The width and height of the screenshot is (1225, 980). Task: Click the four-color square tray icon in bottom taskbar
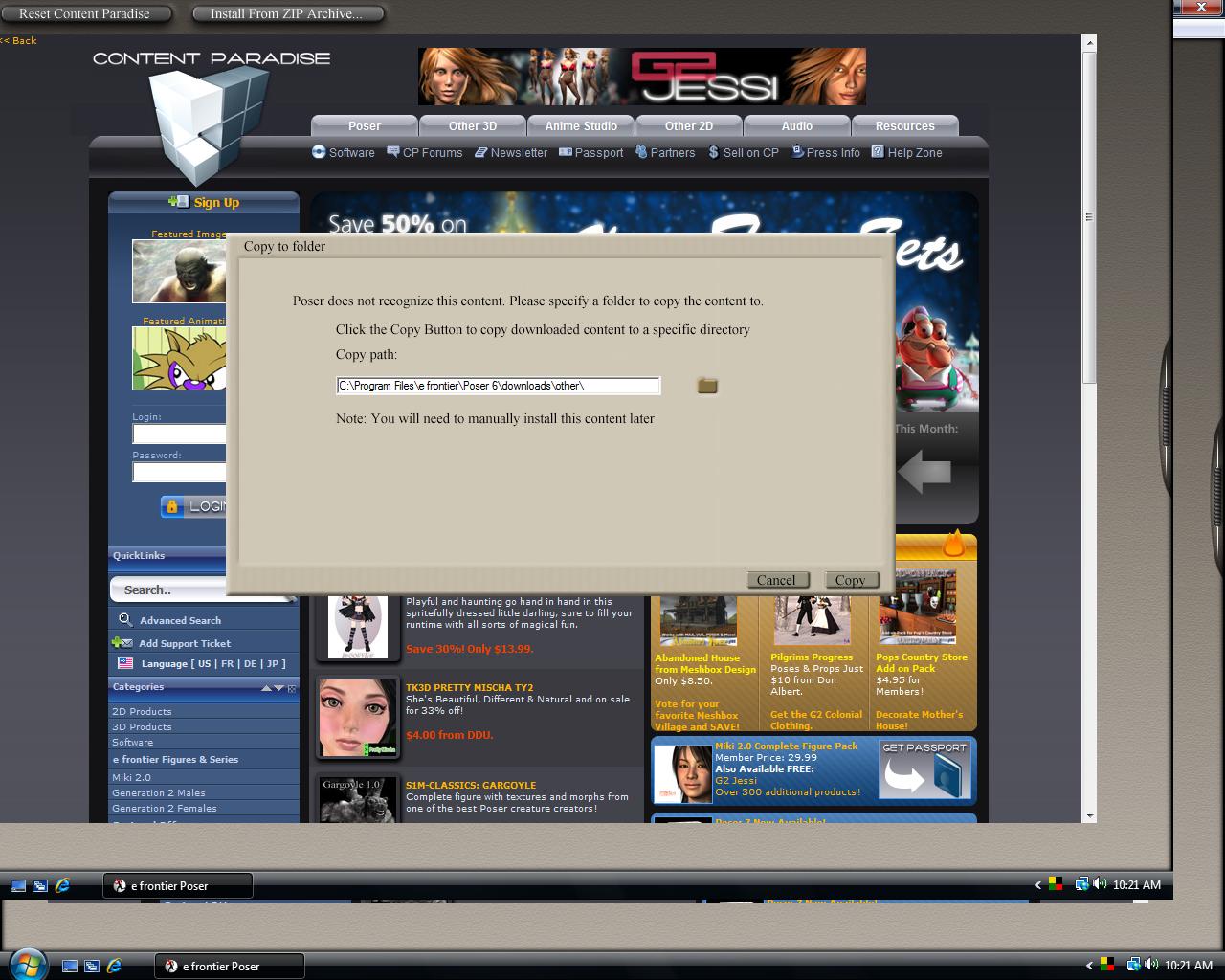(1107, 965)
